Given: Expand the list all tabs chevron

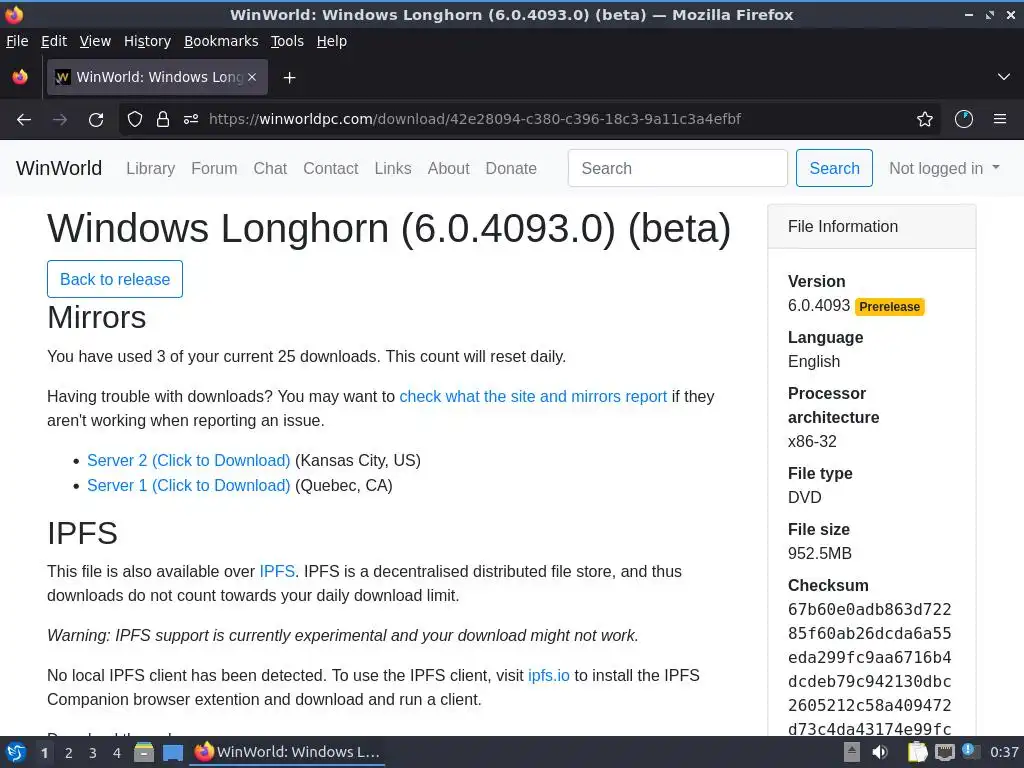Looking at the screenshot, I should [x=1004, y=77].
